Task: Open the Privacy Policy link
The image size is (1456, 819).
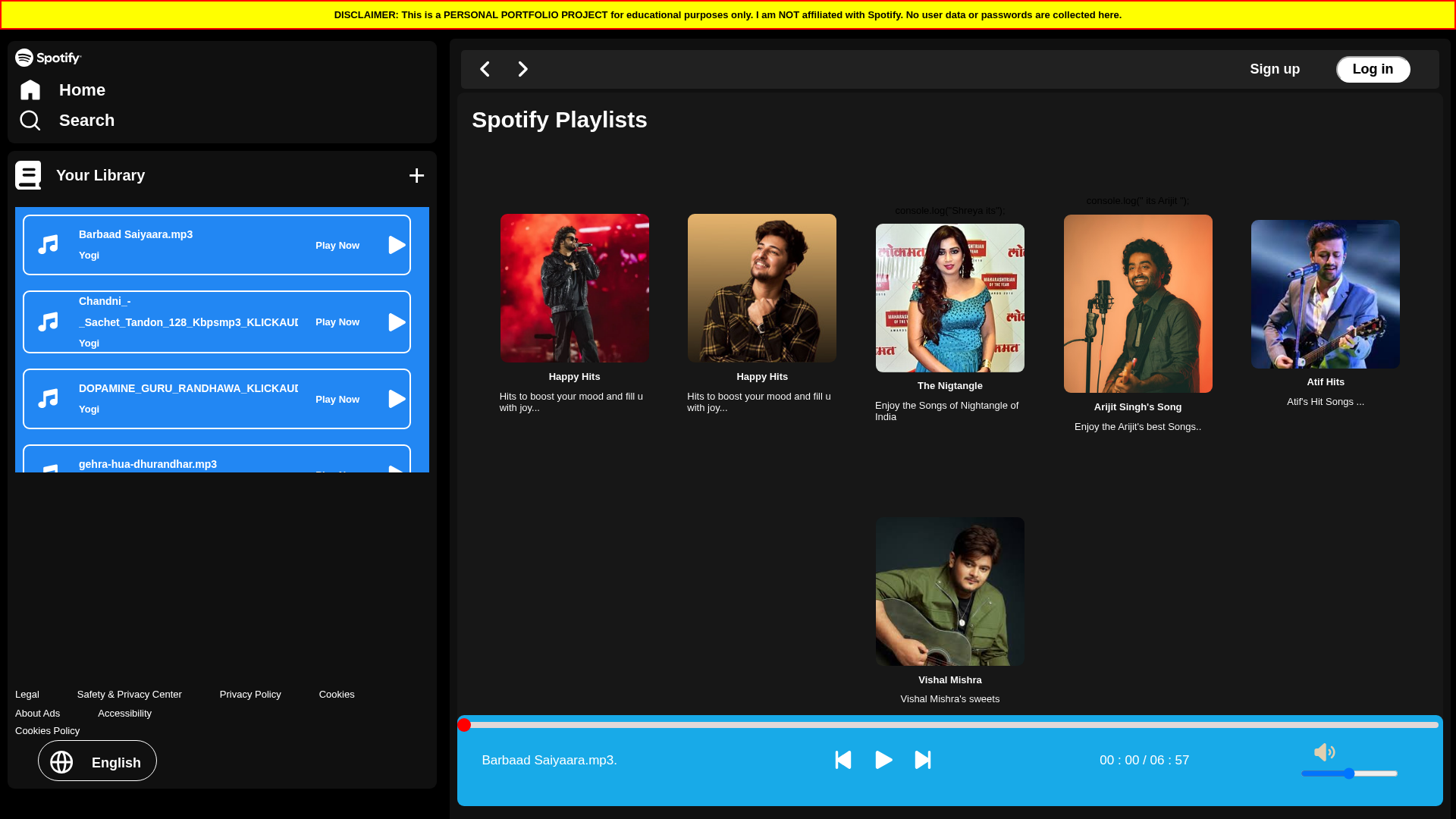Action: pos(250,695)
